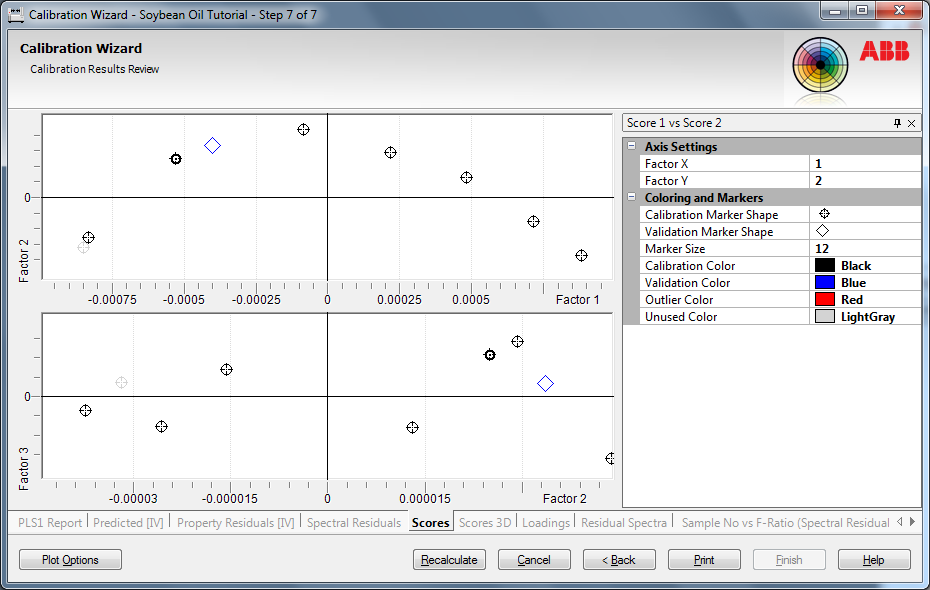Viewport: 930px width, 590px height.
Task: Open the Scores 3D tab
Action: click(x=485, y=523)
